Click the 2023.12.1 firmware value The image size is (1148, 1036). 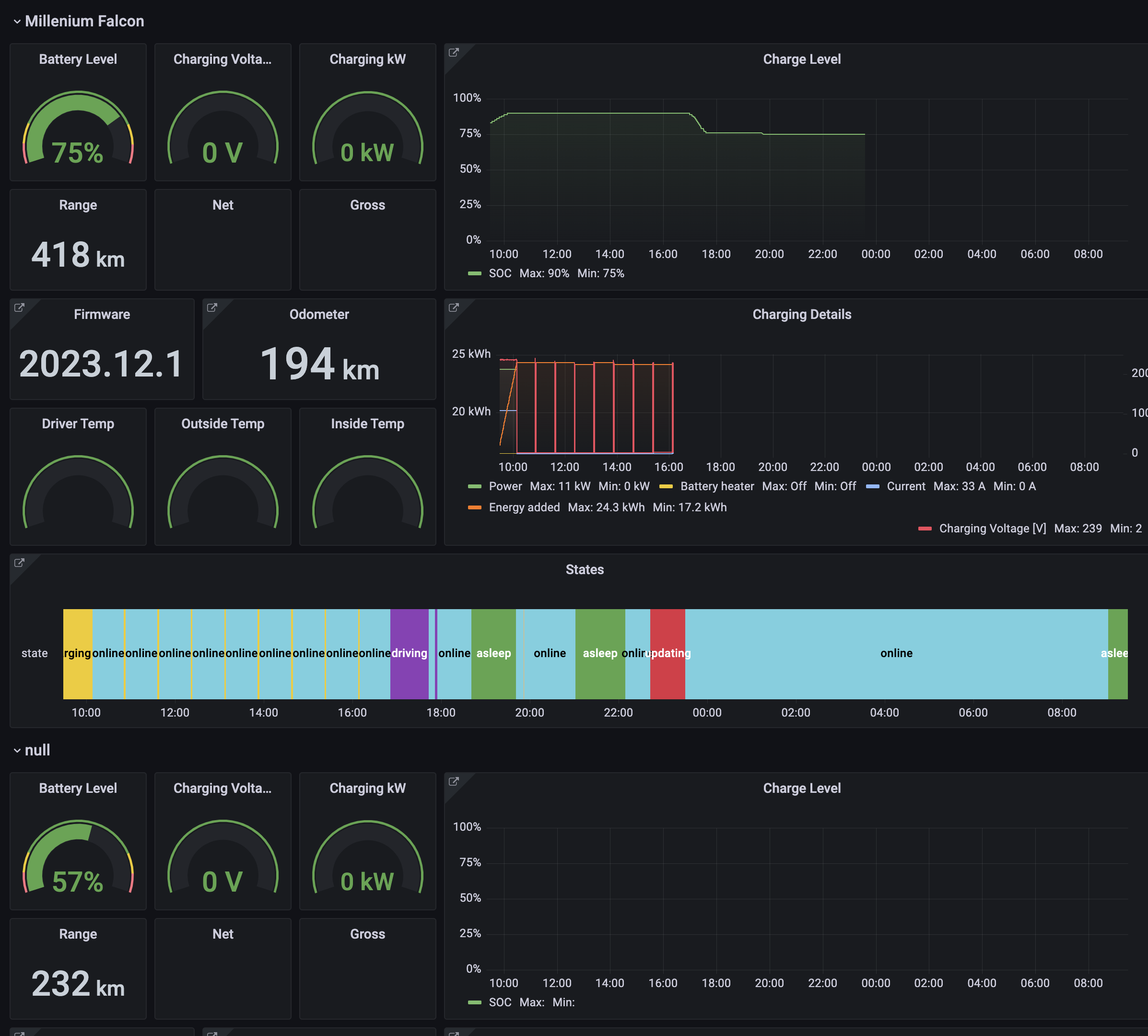click(x=102, y=364)
